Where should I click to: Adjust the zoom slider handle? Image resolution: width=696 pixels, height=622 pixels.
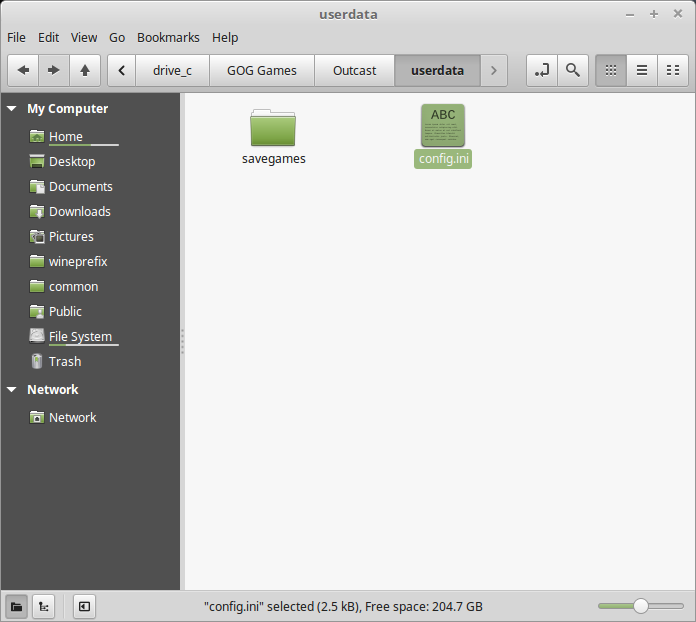click(641, 606)
